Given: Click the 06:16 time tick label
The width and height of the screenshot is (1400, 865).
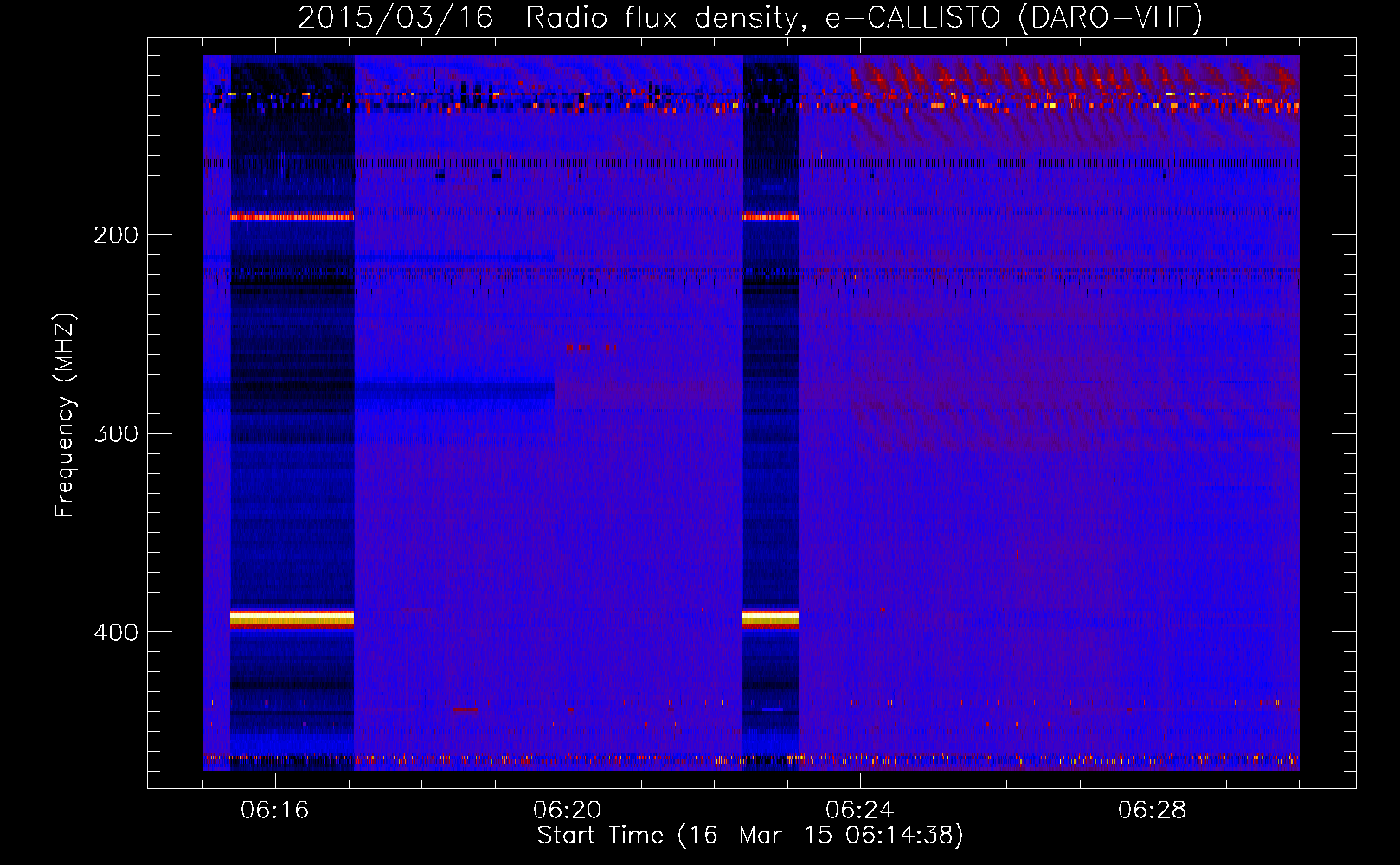Looking at the screenshot, I should [275, 811].
